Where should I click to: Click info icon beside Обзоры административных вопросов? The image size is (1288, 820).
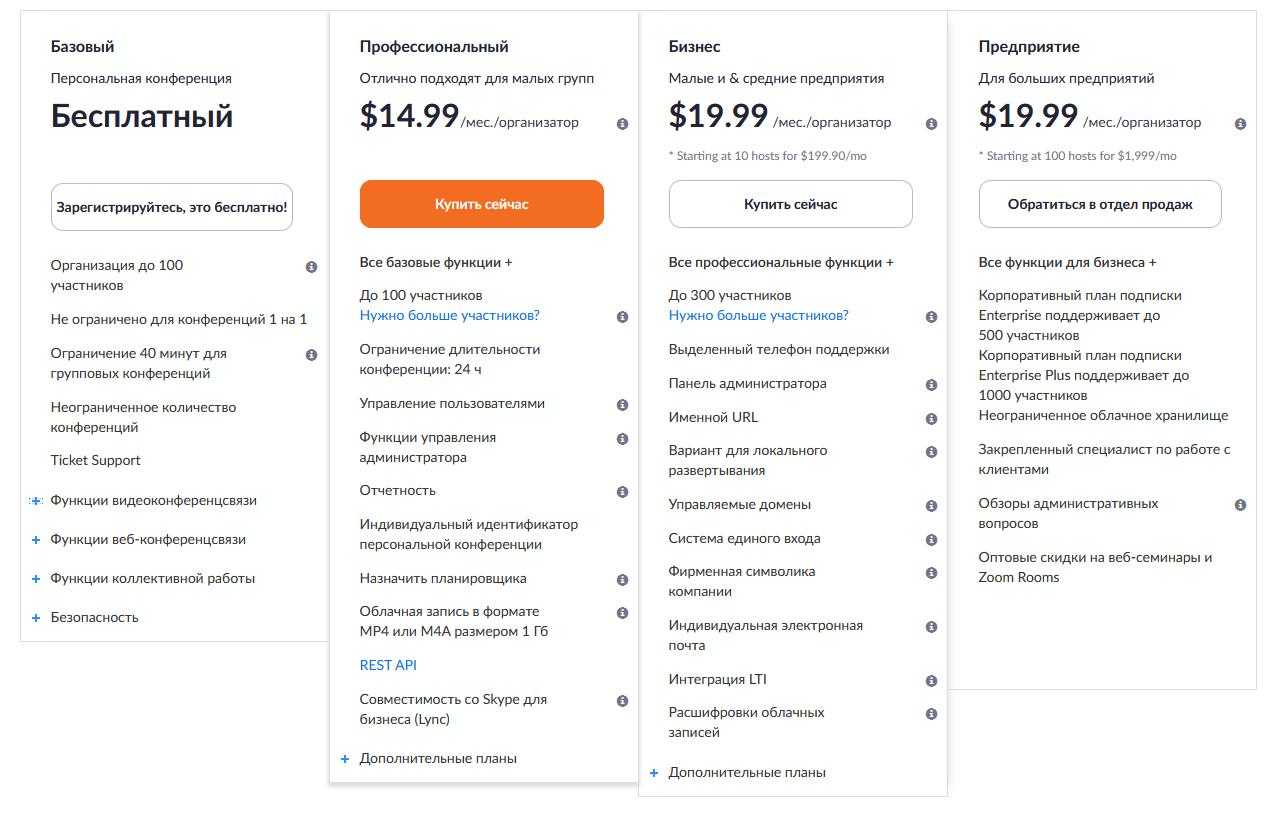(x=1240, y=505)
